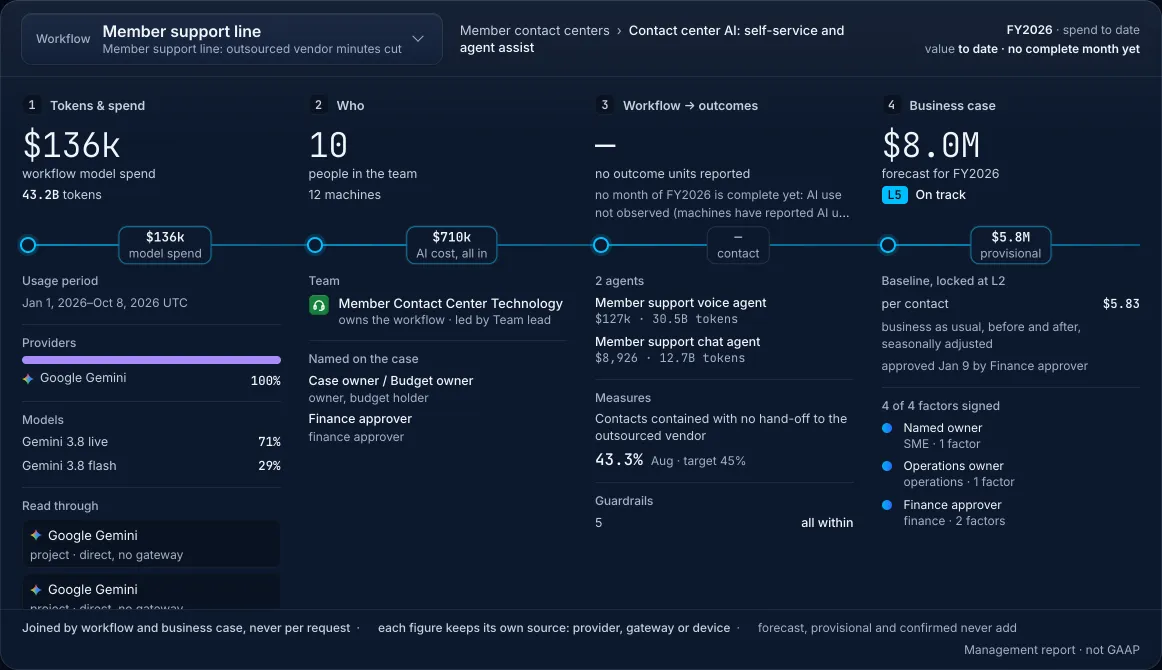Click the FY2026 spend to date label
The height and width of the screenshot is (670, 1162).
click(1073, 30)
